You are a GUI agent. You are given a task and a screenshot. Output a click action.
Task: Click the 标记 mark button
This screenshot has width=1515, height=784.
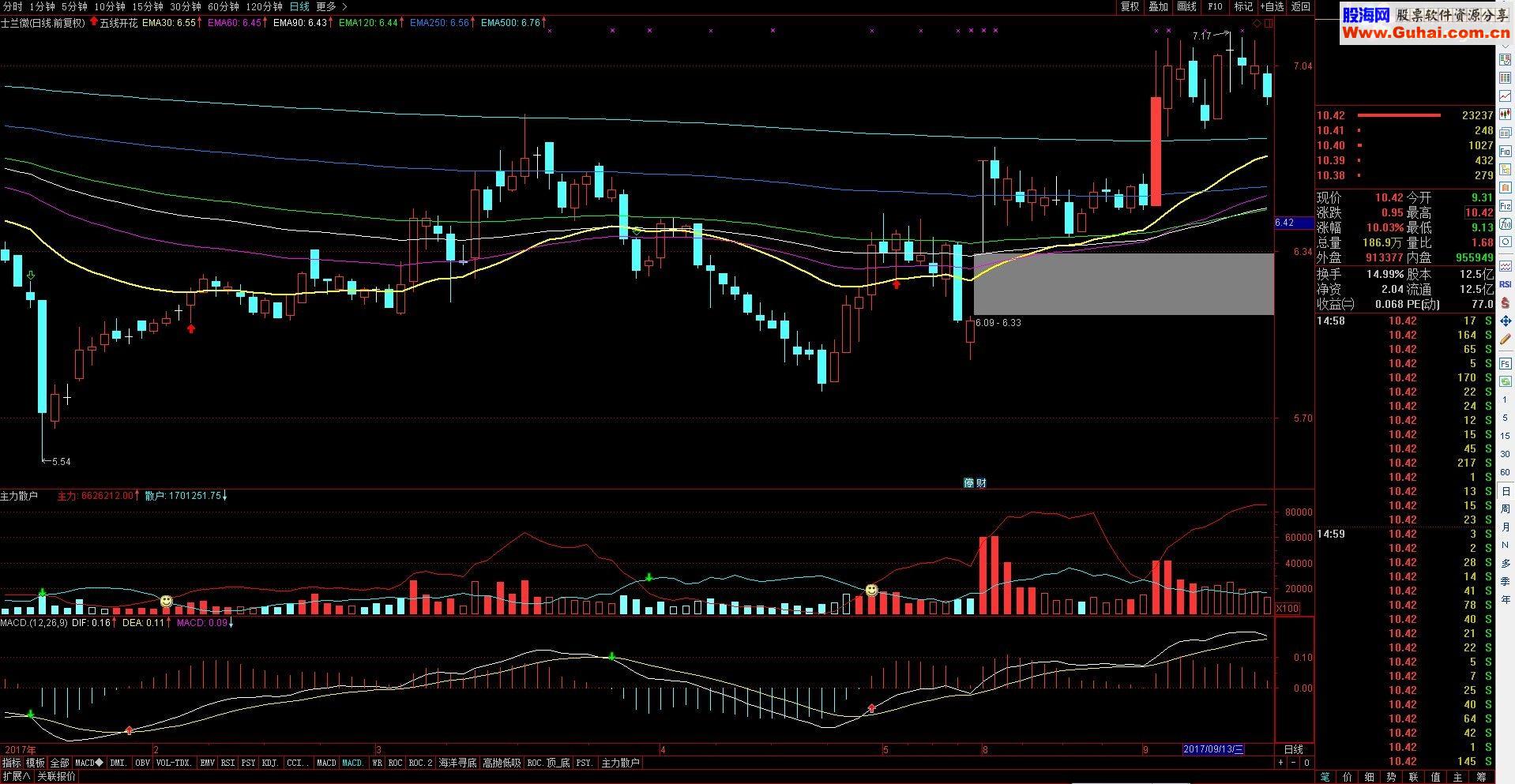[x=1243, y=6]
